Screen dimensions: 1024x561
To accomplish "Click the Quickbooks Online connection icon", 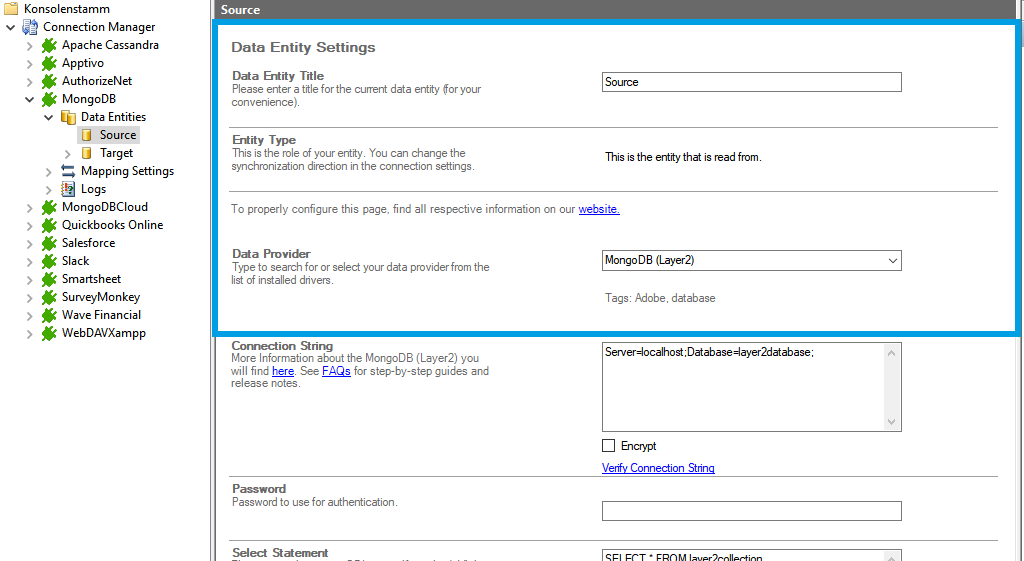I will tap(49, 225).
